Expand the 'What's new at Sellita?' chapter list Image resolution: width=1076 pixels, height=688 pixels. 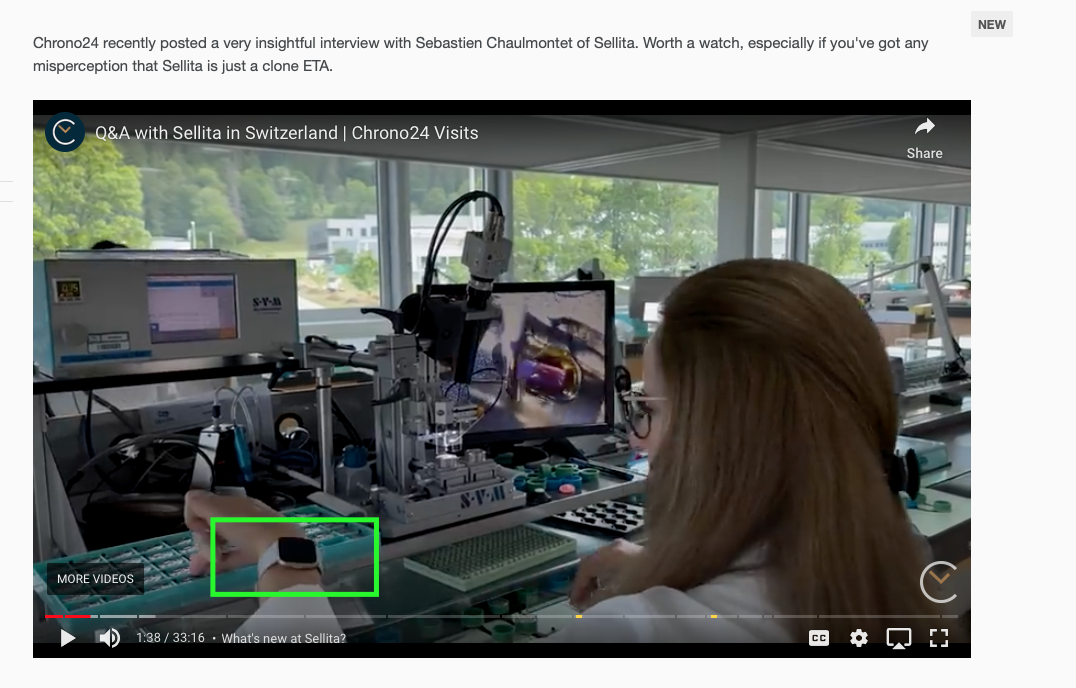pyautogui.click(x=284, y=638)
